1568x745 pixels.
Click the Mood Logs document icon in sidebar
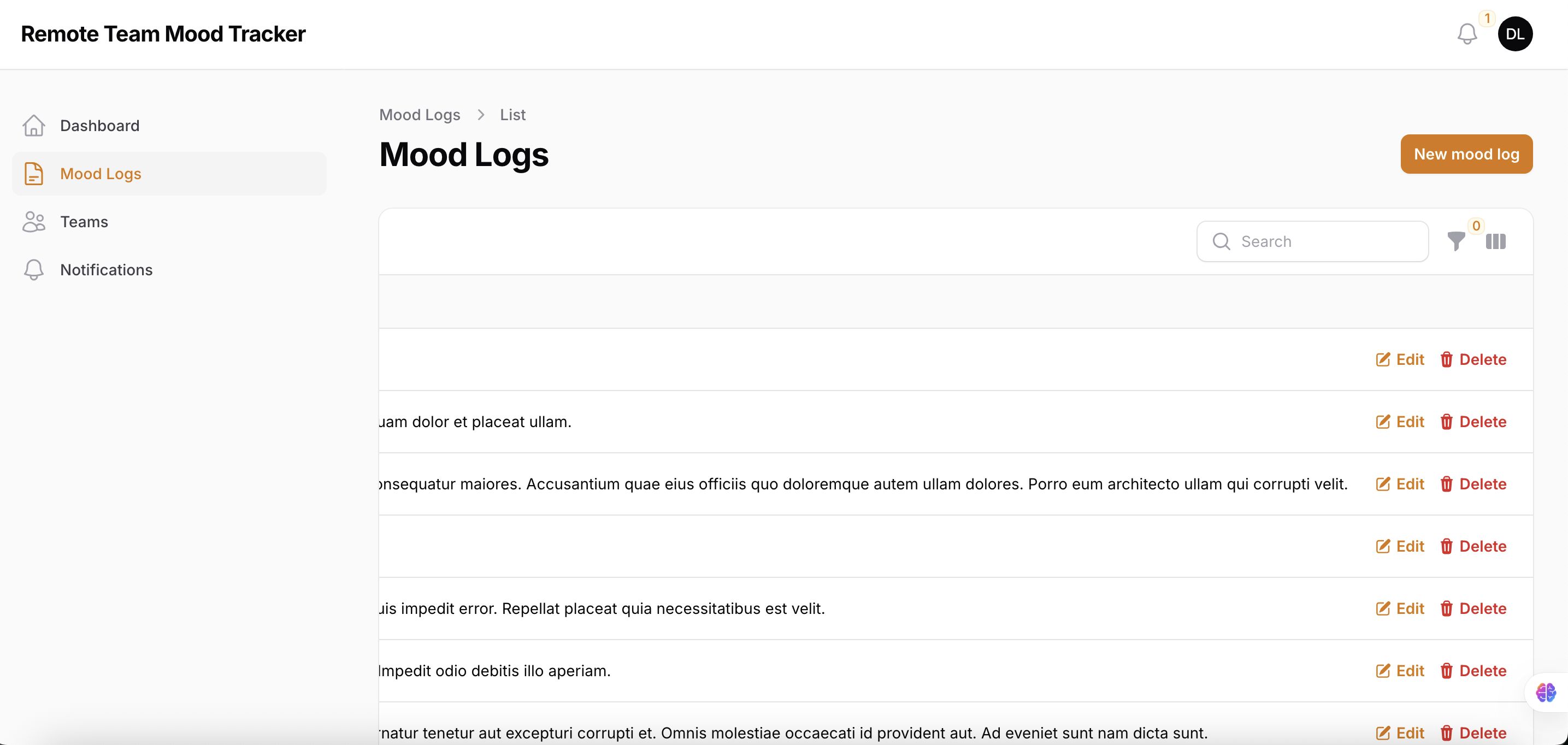34,174
